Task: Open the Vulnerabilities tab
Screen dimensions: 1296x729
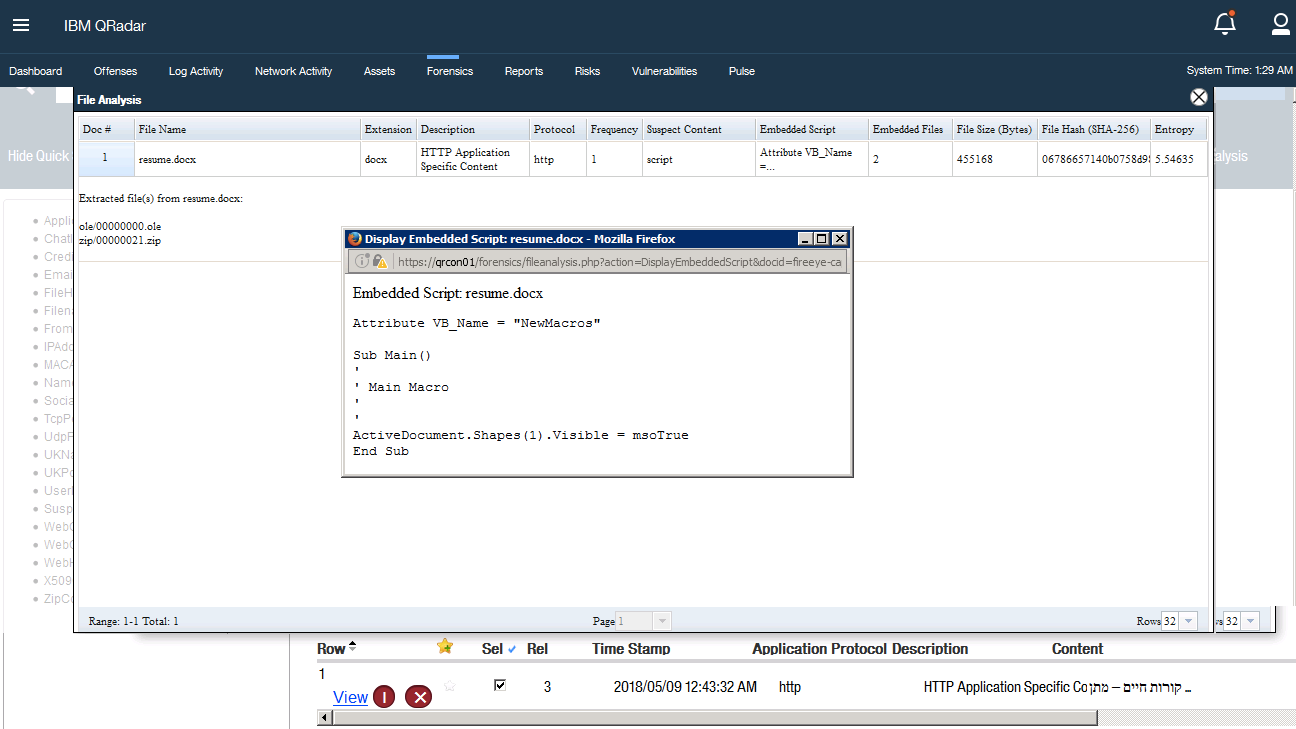Action: (x=664, y=71)
